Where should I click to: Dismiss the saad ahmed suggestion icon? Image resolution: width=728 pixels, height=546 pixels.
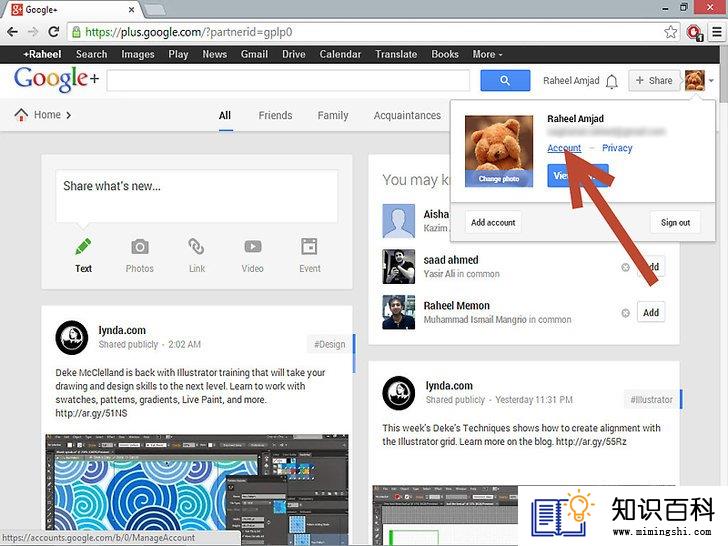click(625, 267)
